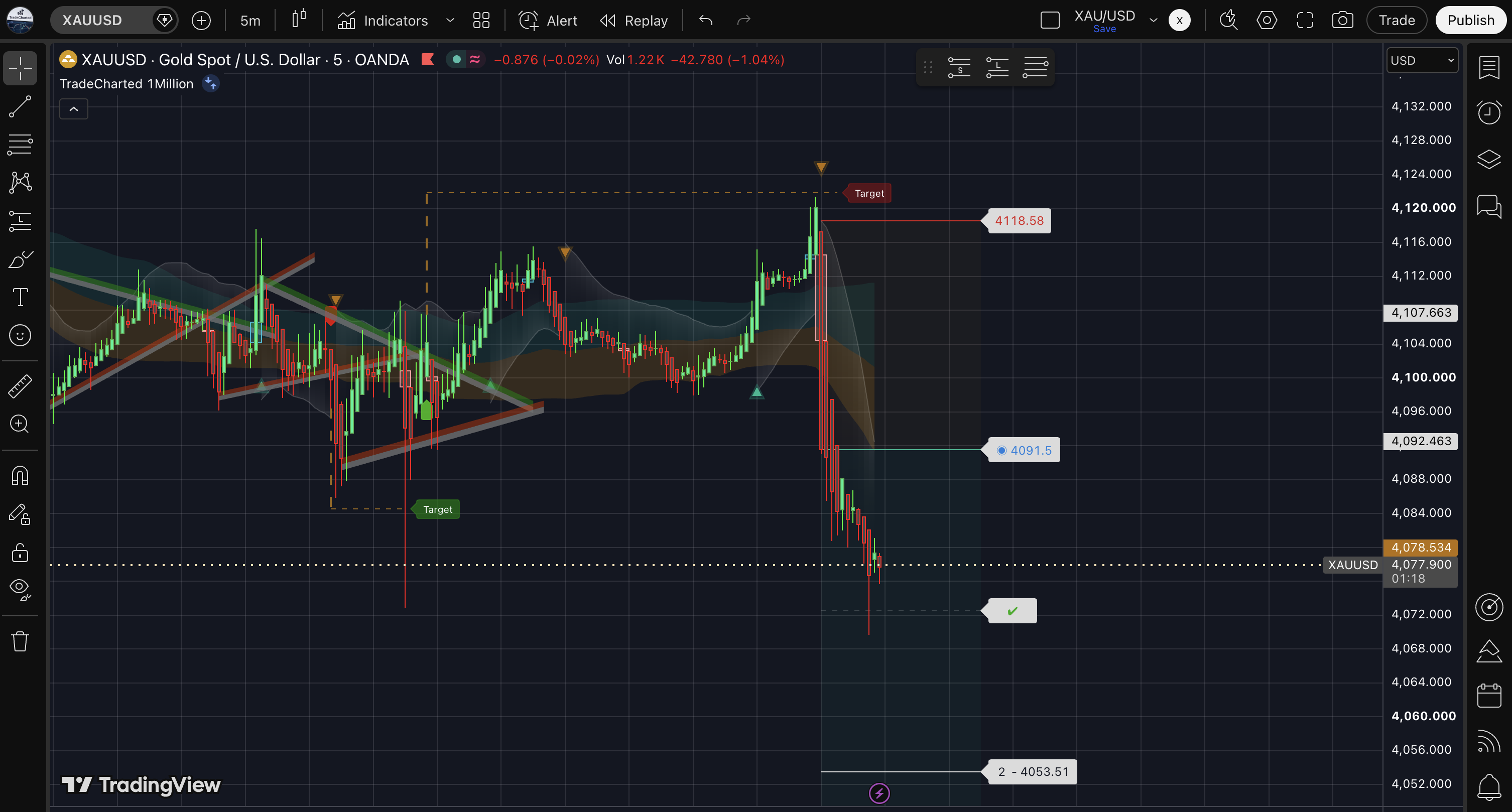Select the 2 - 4053.51 target label

1033,772
